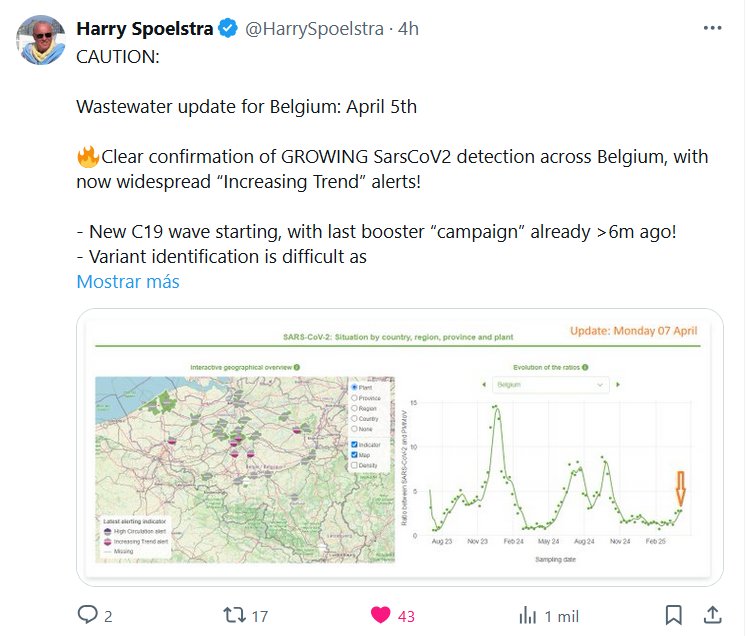Click the previous arrow beside the Belgium dropdown

(484, 384)
